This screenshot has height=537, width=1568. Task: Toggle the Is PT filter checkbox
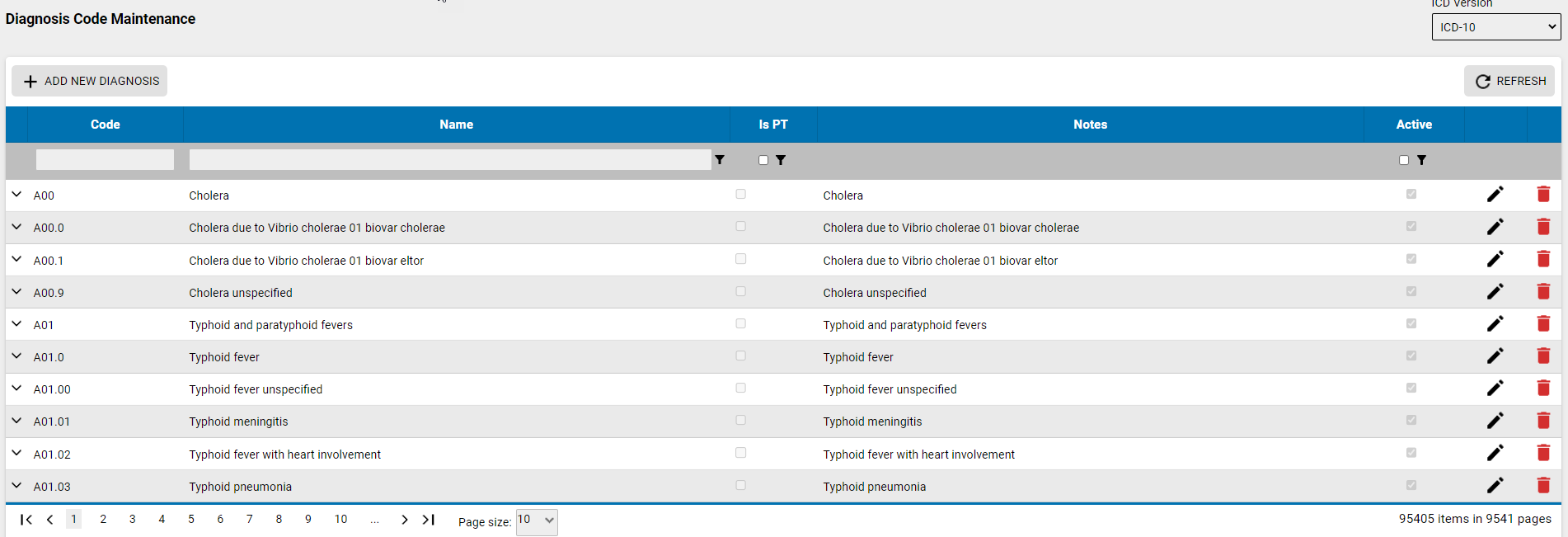tap(763, 160)
